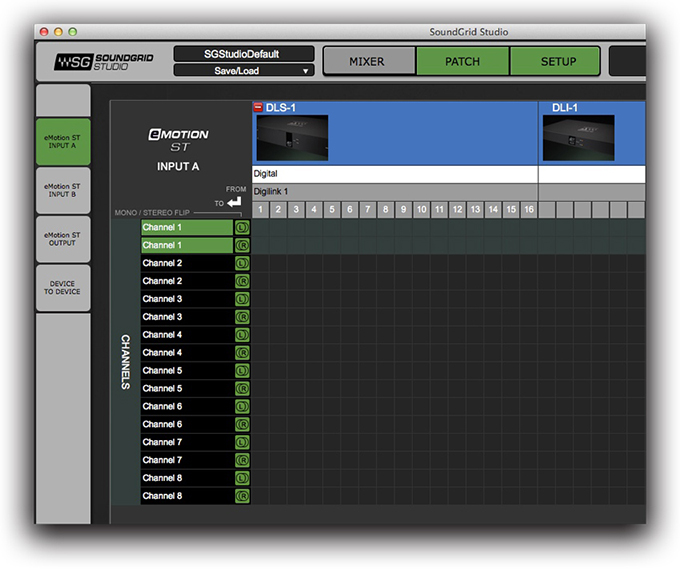Click the Digital row under DLS-1

395,174
